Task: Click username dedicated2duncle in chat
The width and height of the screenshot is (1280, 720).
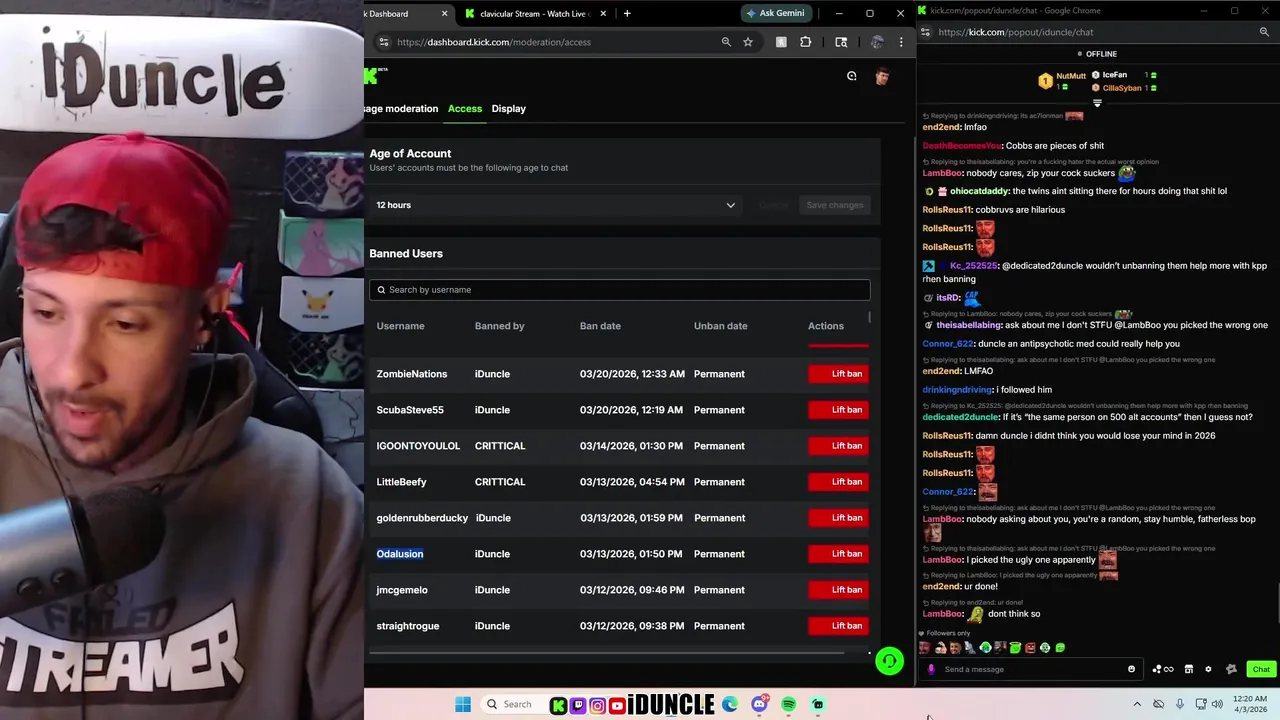Action: click(x=960, y=417)
